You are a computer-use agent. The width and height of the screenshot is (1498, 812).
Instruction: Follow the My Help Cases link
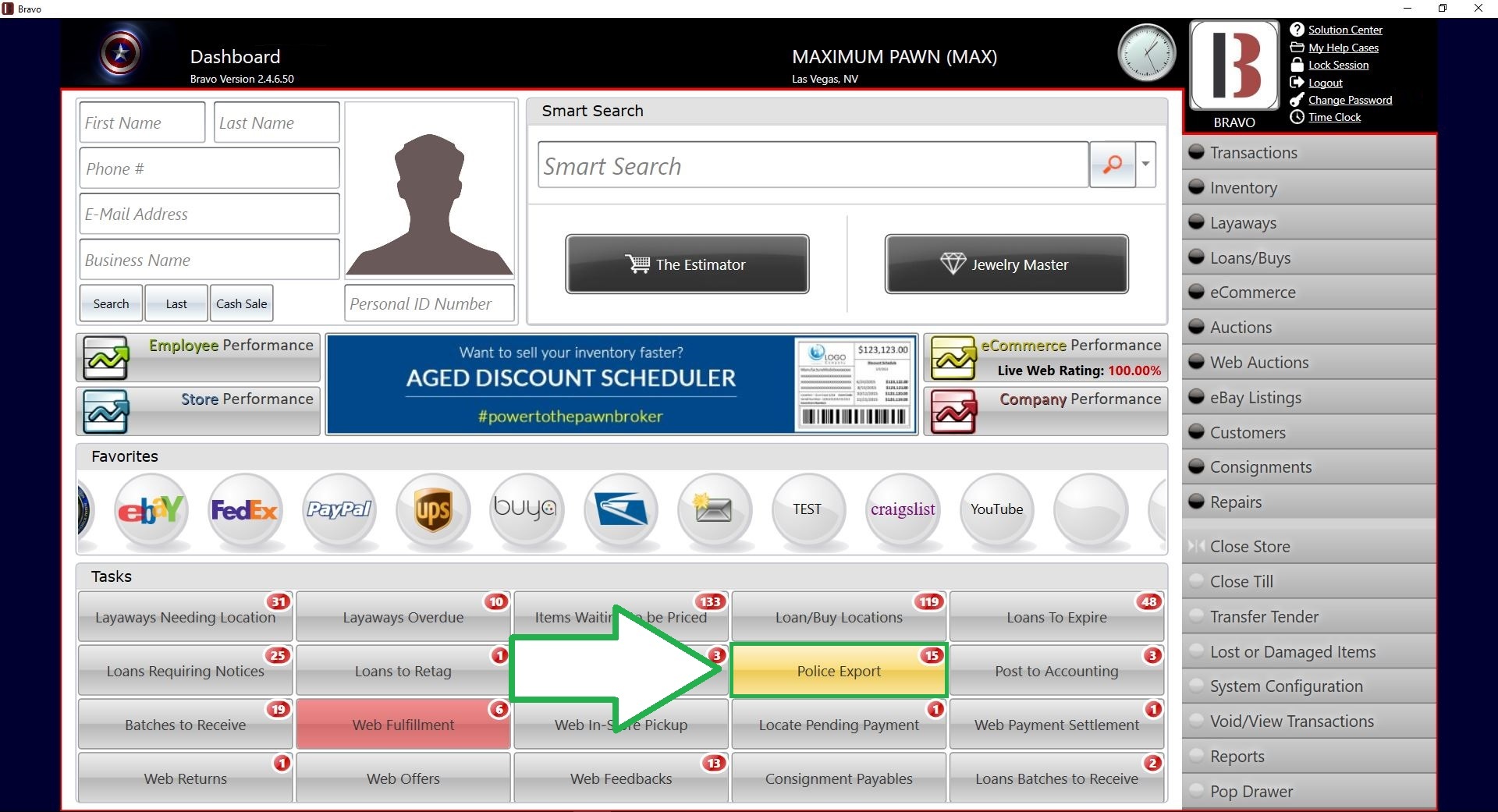[x=1344, y=48]
